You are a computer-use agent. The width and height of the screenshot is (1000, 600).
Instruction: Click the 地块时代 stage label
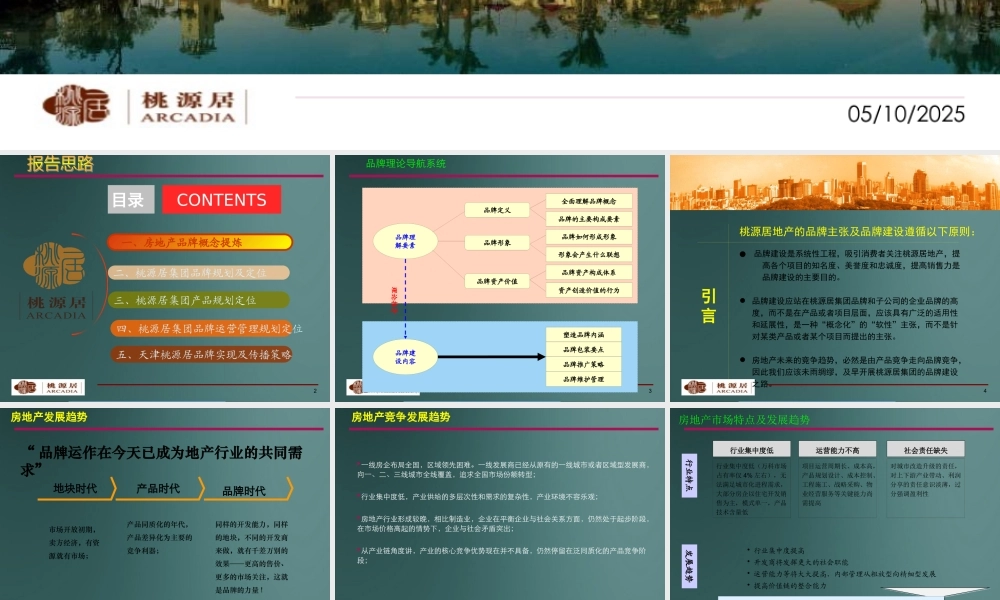(75, 488)
